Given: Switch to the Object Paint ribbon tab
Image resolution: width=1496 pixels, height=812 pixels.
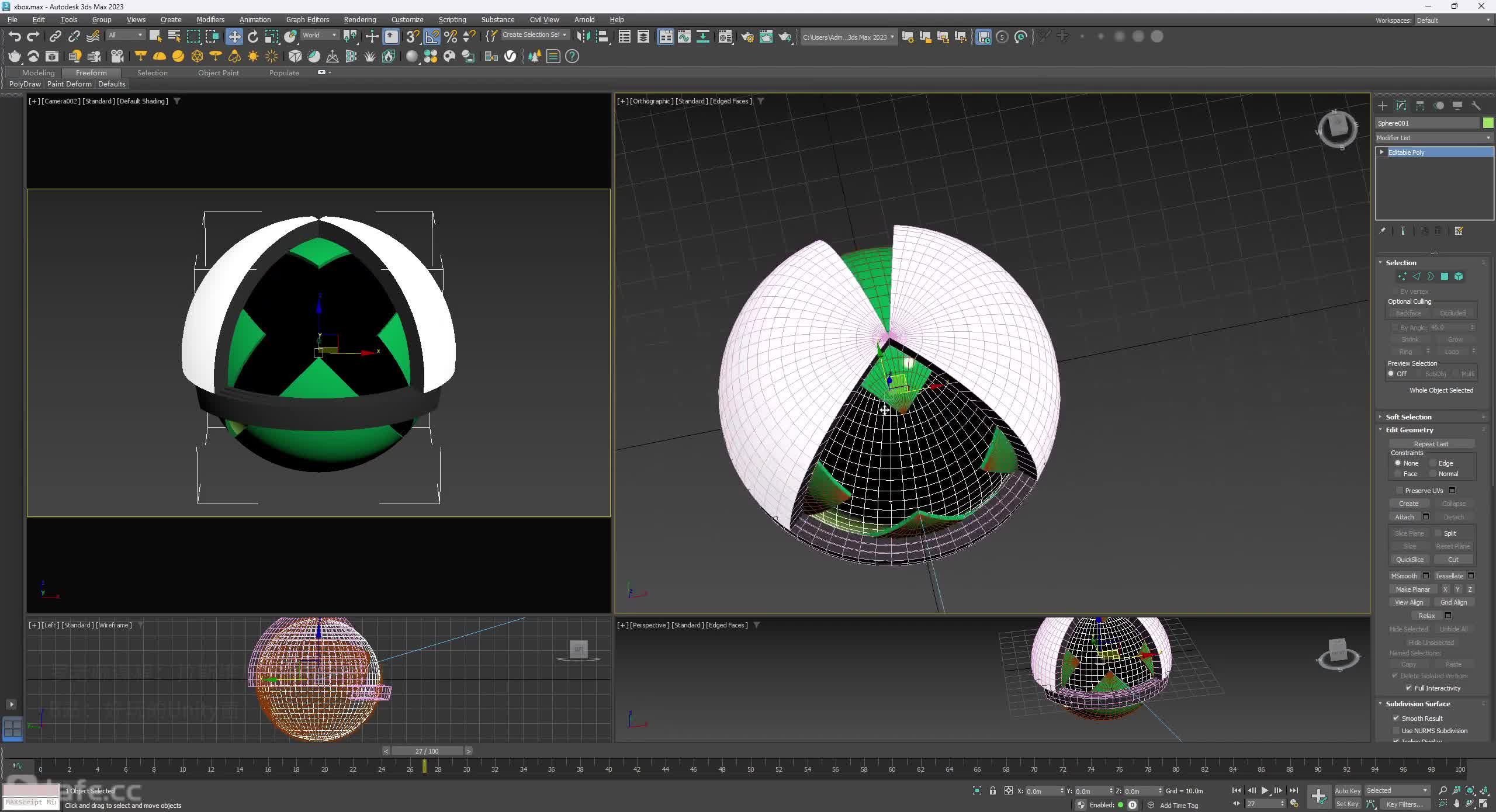Looking at the screenshot, I should [x=218, y=72].
